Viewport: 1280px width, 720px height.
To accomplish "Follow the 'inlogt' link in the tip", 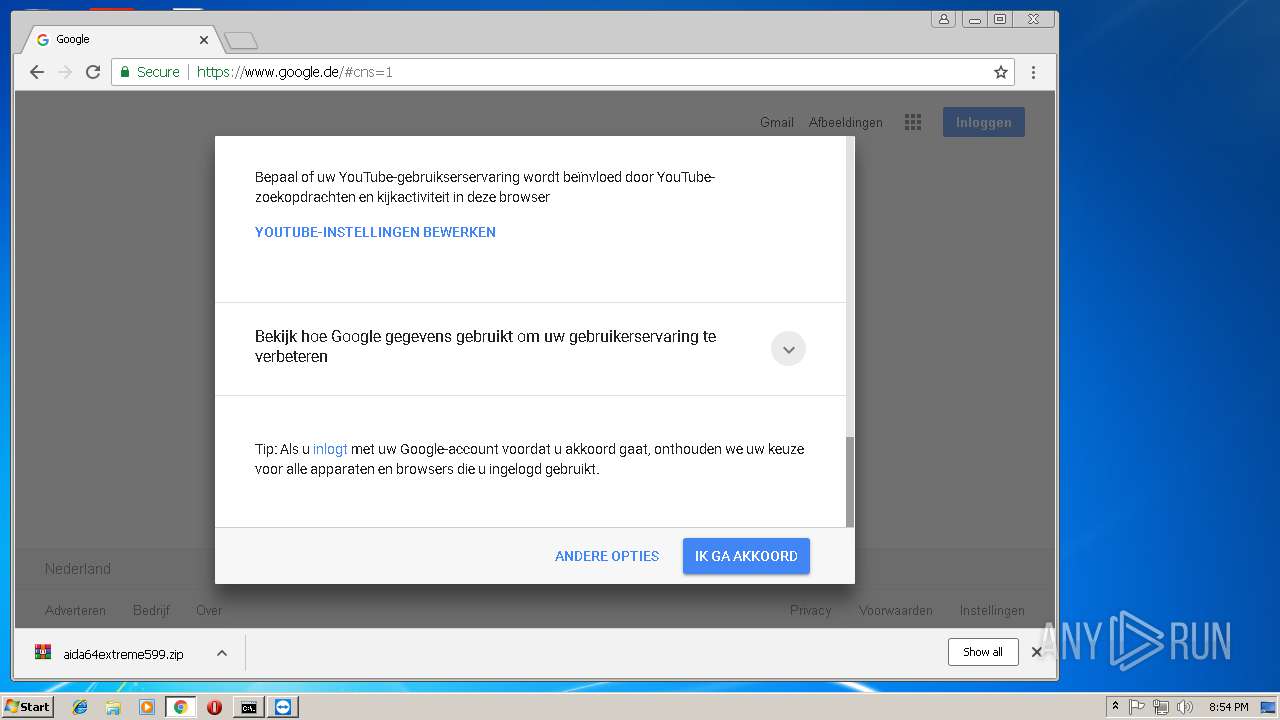I will coord(330,449).
